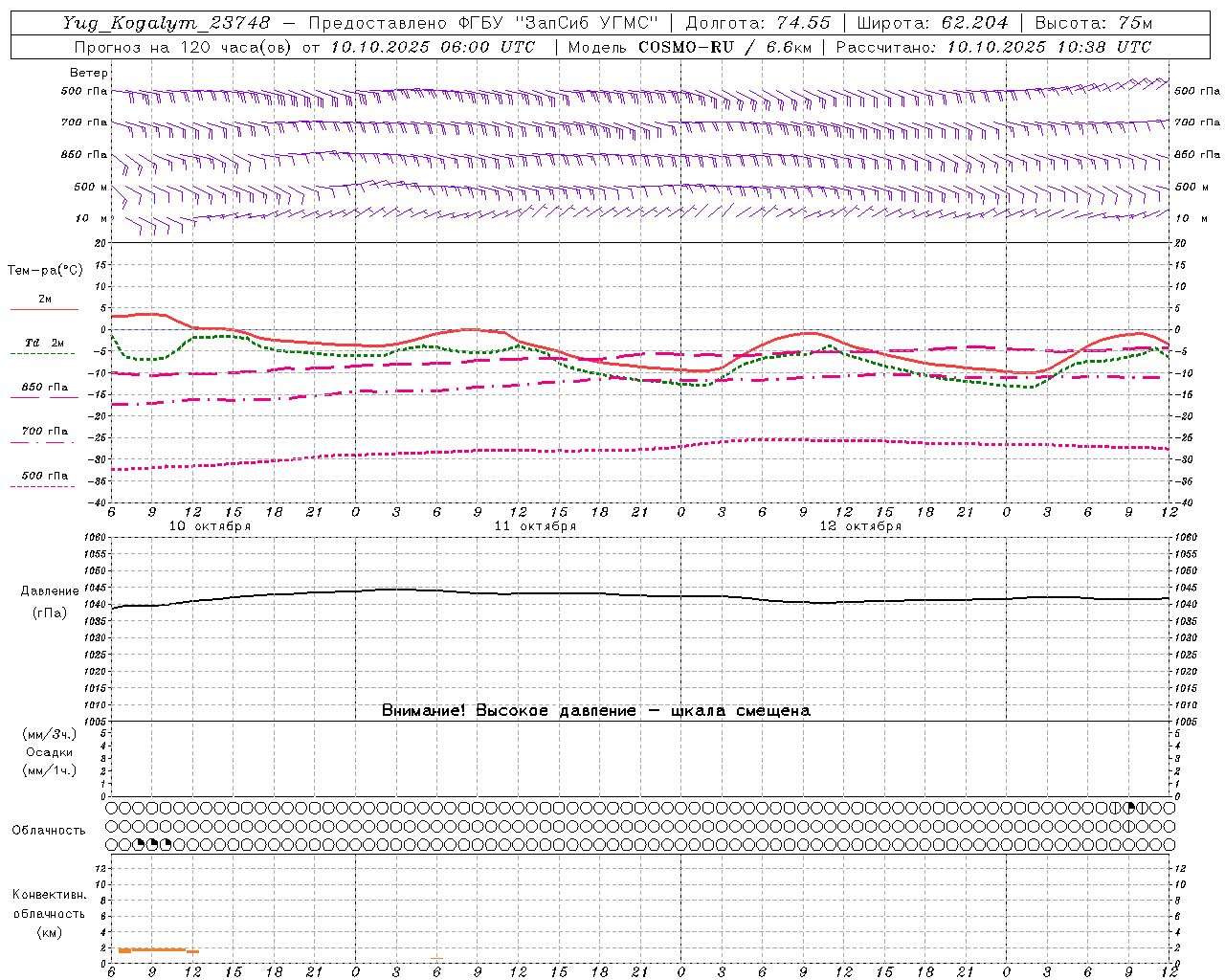Click the Модель COSMO-RU / 6.6км label
Image resolution: width=1225 pixels, height=980 pixels.
pos(689,47)
